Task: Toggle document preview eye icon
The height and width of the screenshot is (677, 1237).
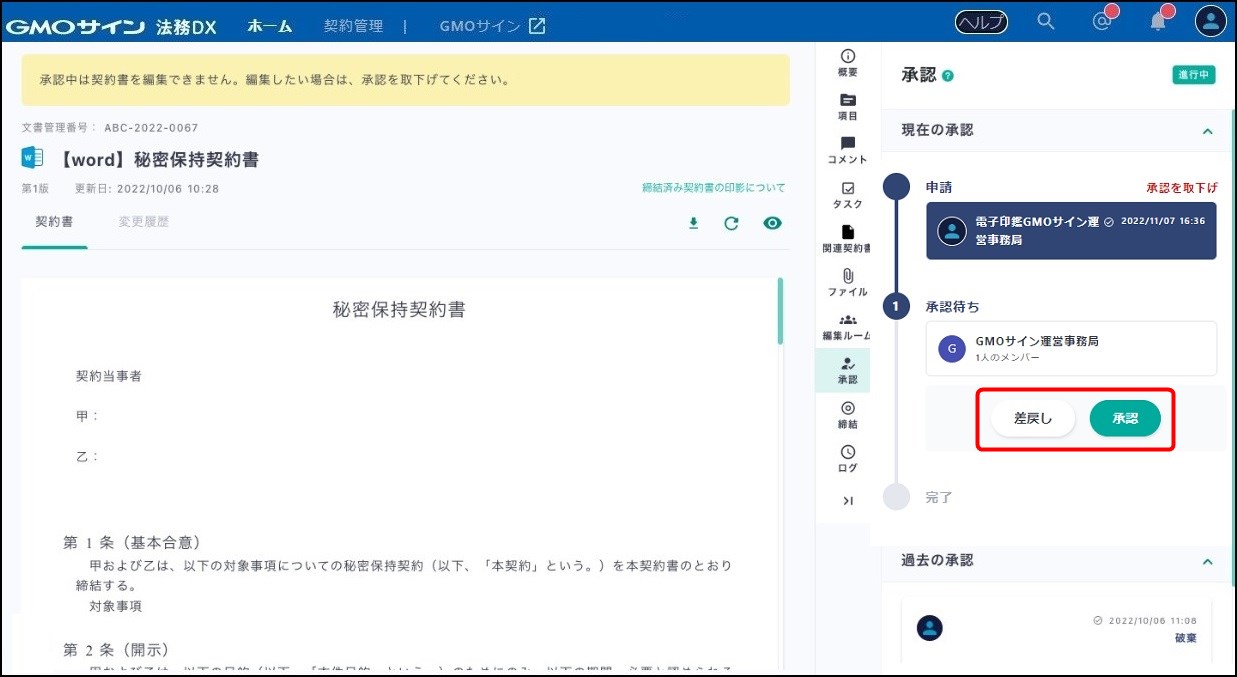Action: [x=772, y=223]
